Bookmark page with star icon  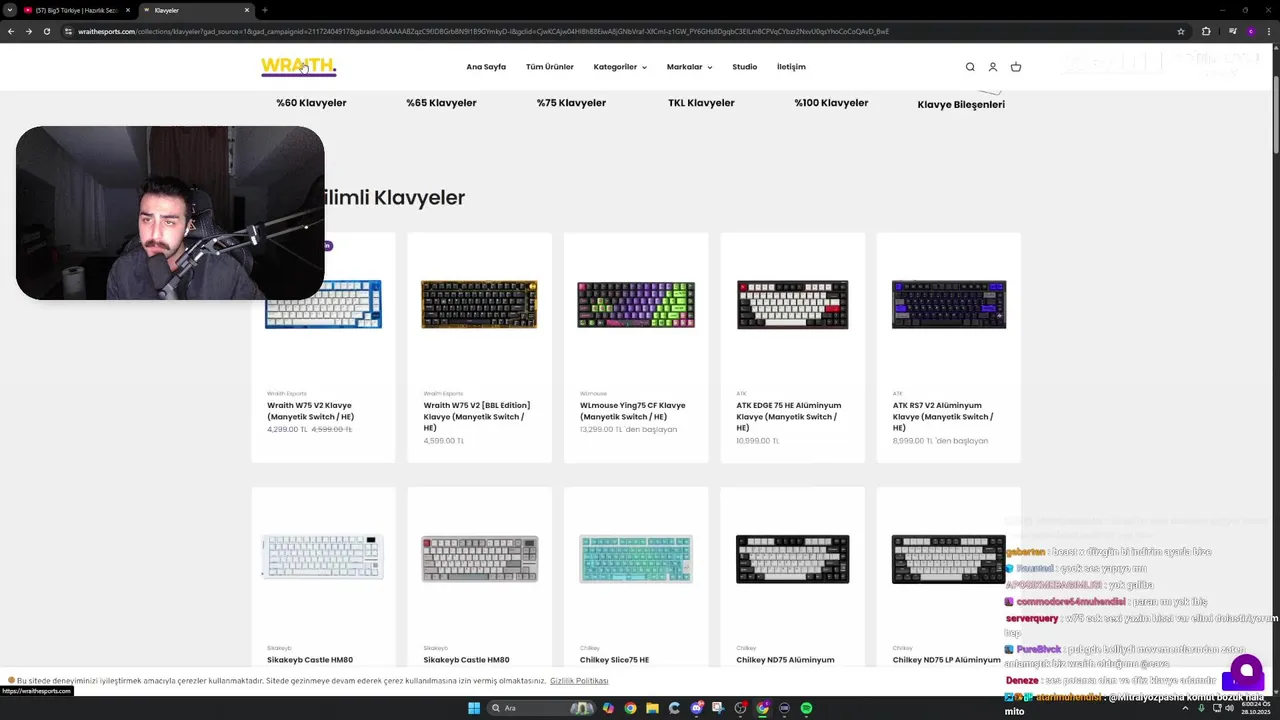pyautogui.click(x=1181, y=31)
